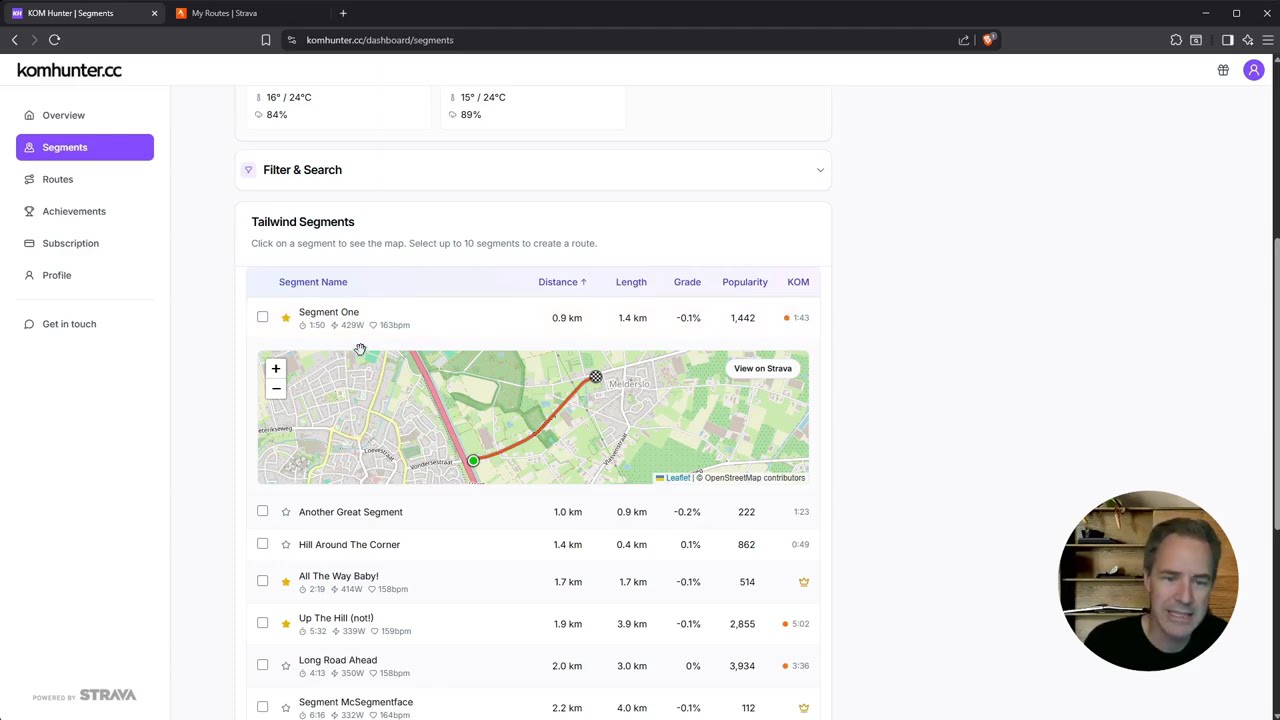Toggle favorite star for Segment McSegmentface
The width and height of the screenshot is (1280, 720).
coord(286,708)
